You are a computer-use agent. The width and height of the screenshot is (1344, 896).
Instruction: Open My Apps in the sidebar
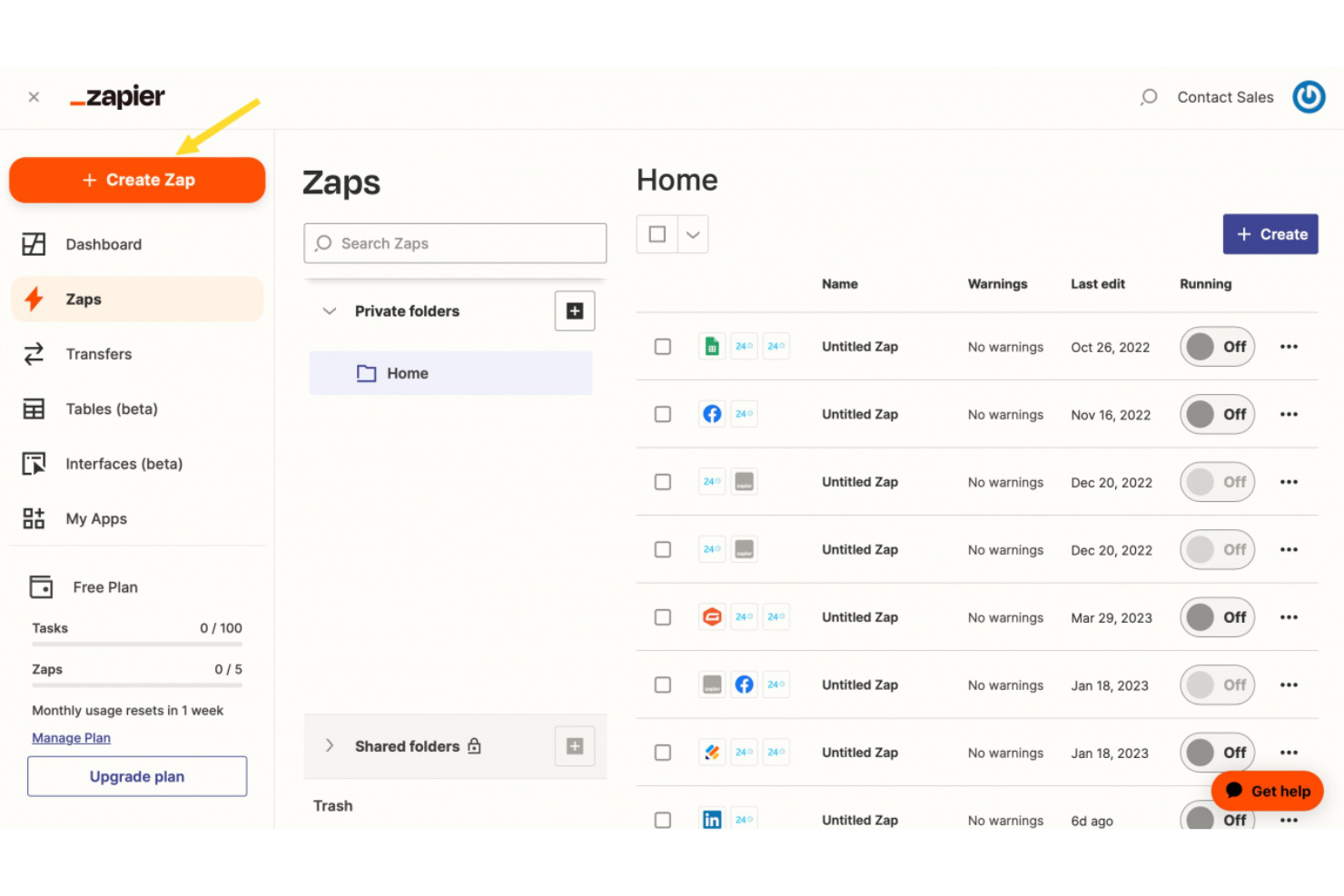click(x=137, y=518)
